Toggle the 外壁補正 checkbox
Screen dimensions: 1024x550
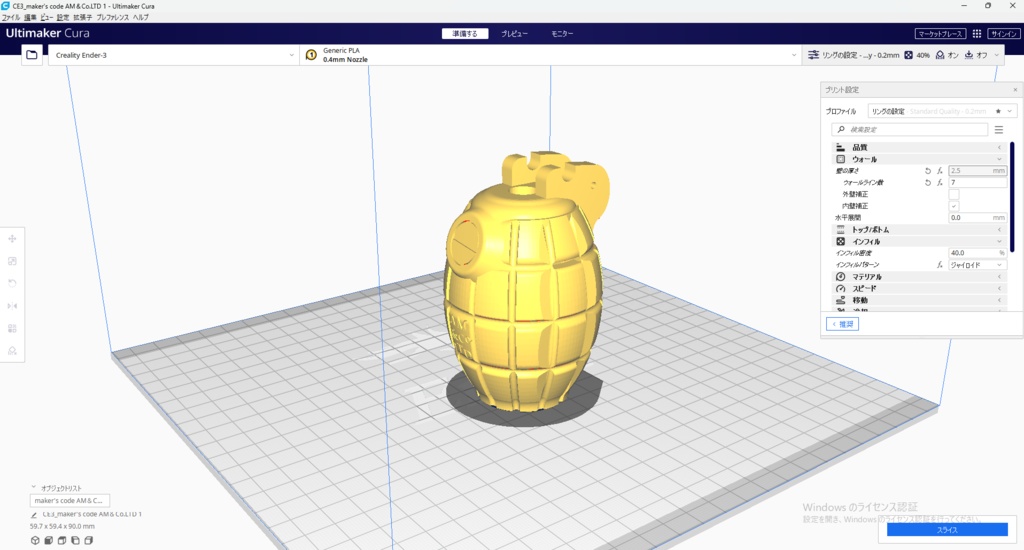[x=953, y=195]
